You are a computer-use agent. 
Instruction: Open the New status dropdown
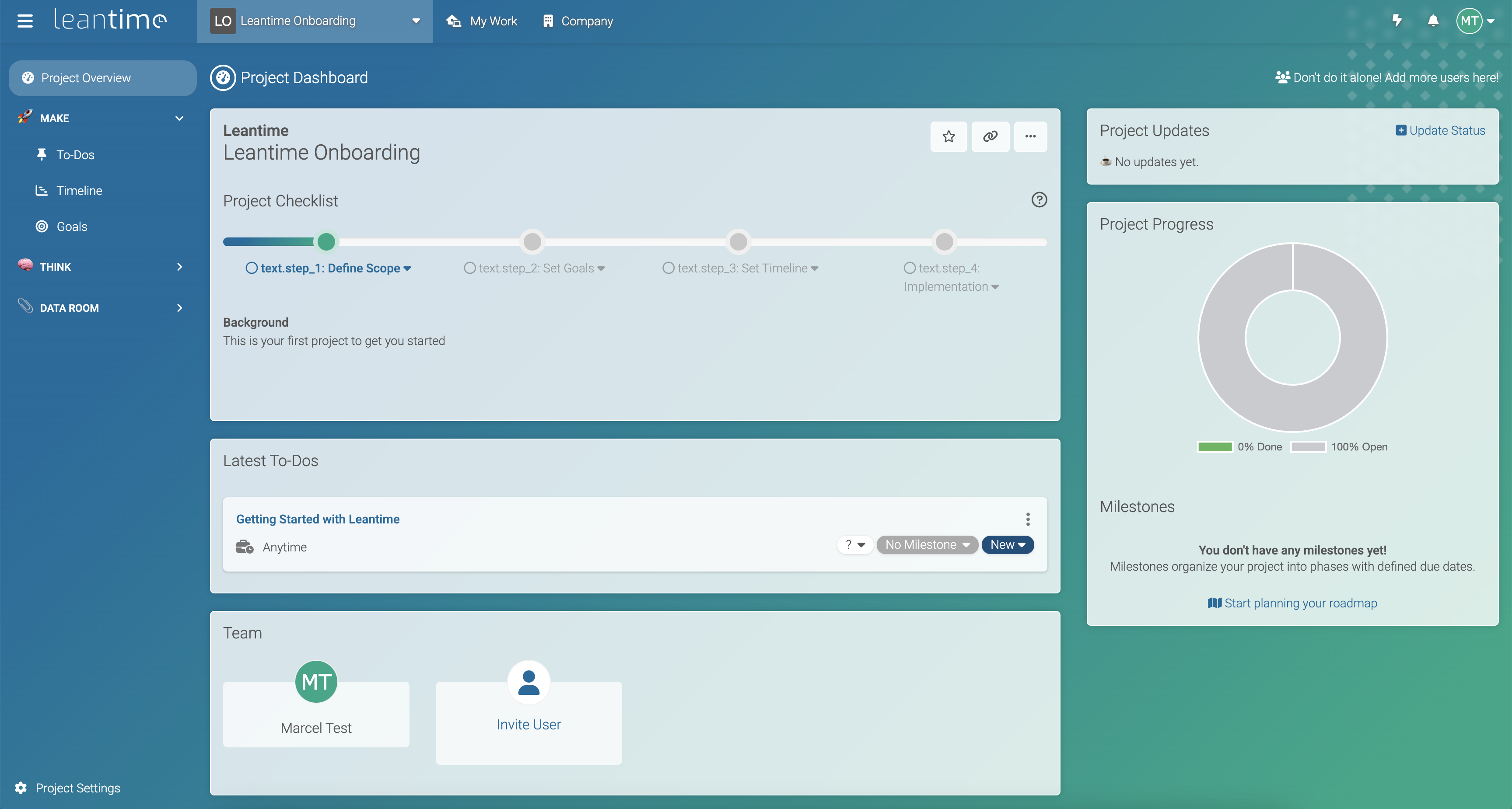(1007, 544)
